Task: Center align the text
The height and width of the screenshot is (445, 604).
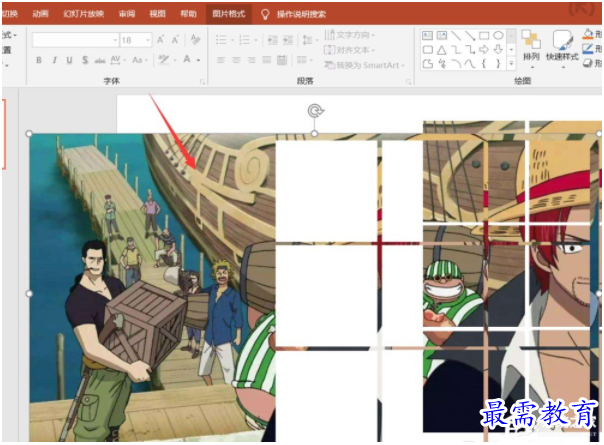Action: 236,60
